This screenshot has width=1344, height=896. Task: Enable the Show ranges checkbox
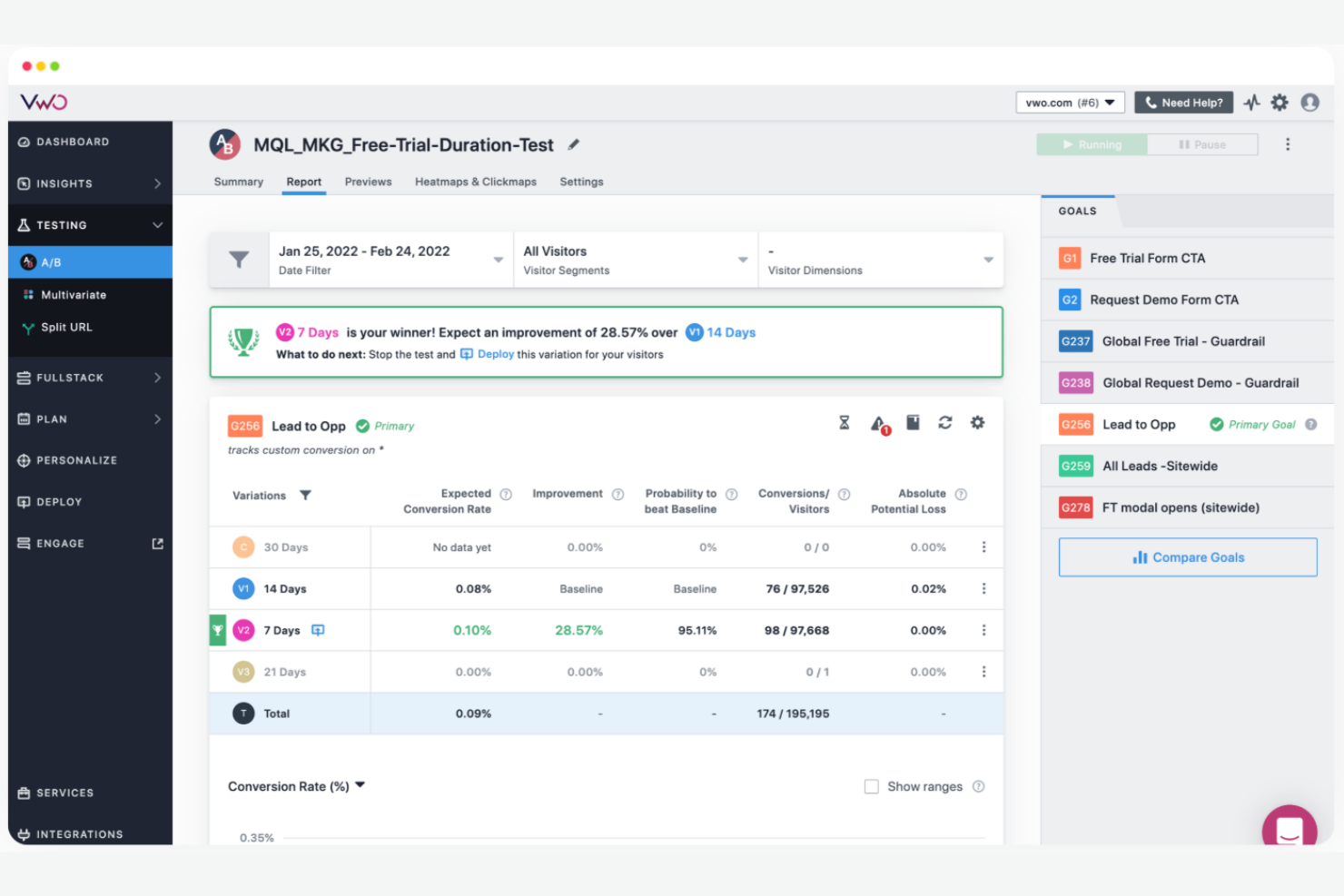pos(871,787)
